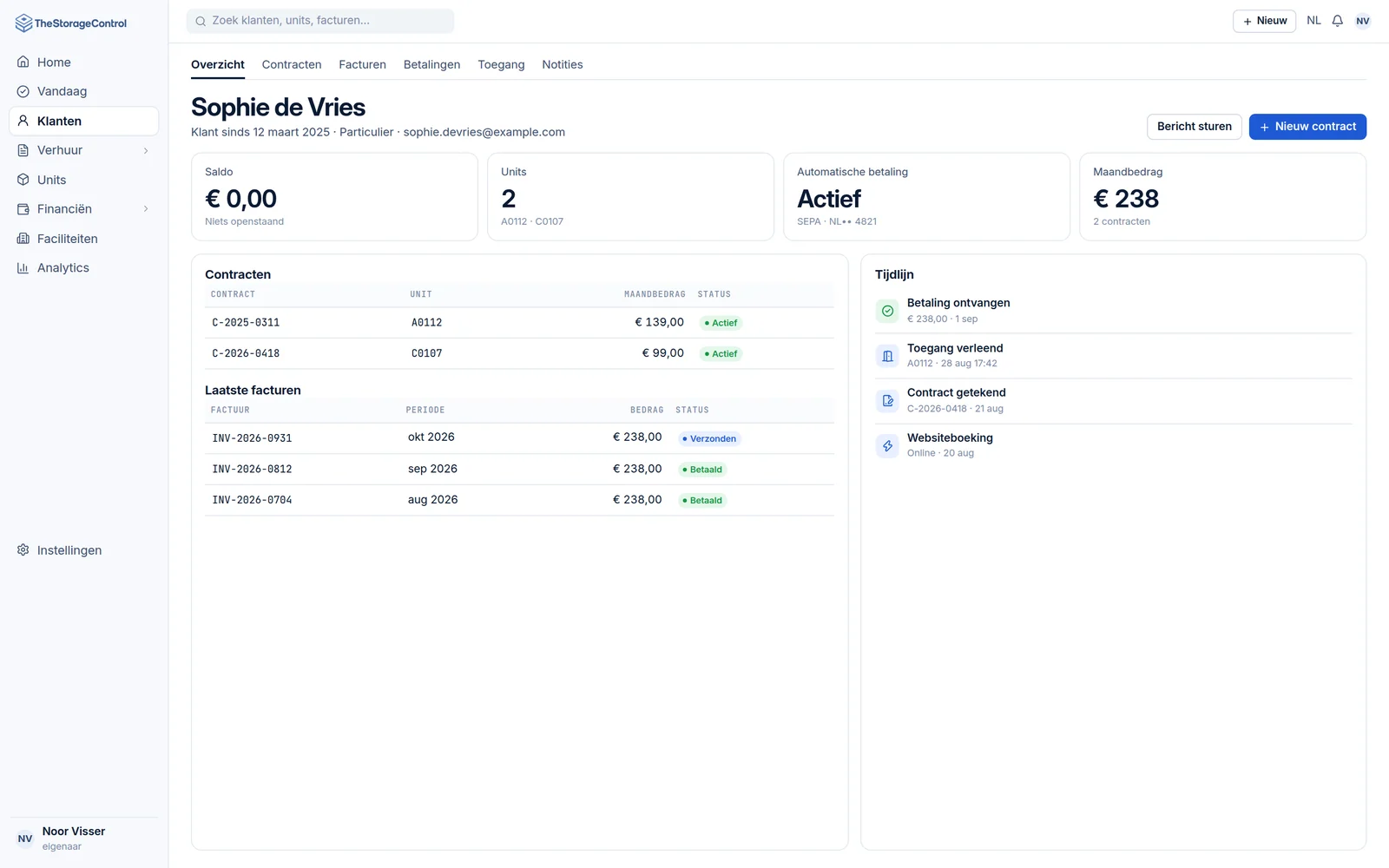Switch language via NL selector
The width and height of the screenshot is (1389, 868).
pyautogui.click(x=1313, y=21)
